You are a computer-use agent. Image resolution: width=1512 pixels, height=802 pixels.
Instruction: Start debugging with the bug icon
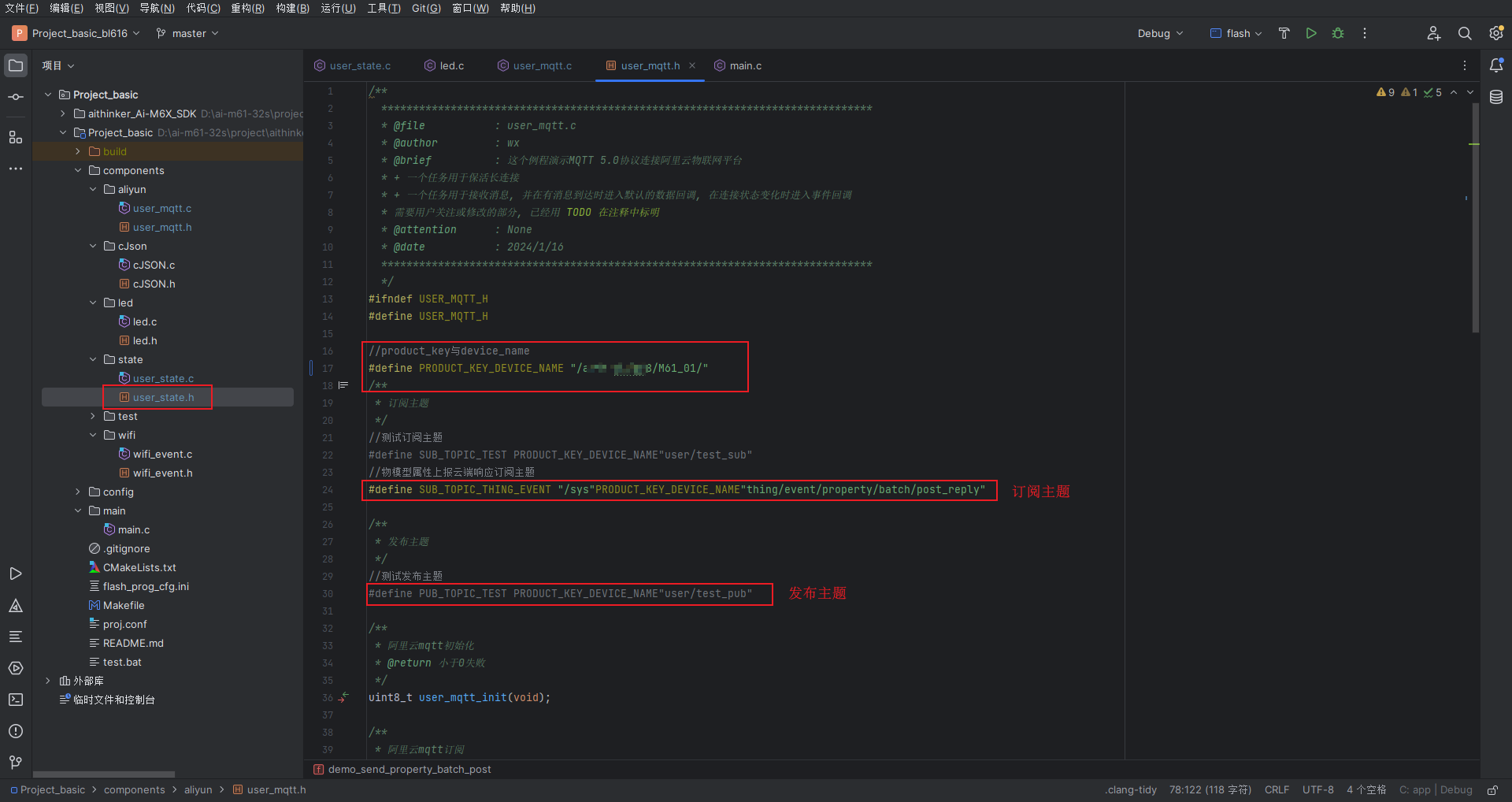click(x=1338, y=33)
